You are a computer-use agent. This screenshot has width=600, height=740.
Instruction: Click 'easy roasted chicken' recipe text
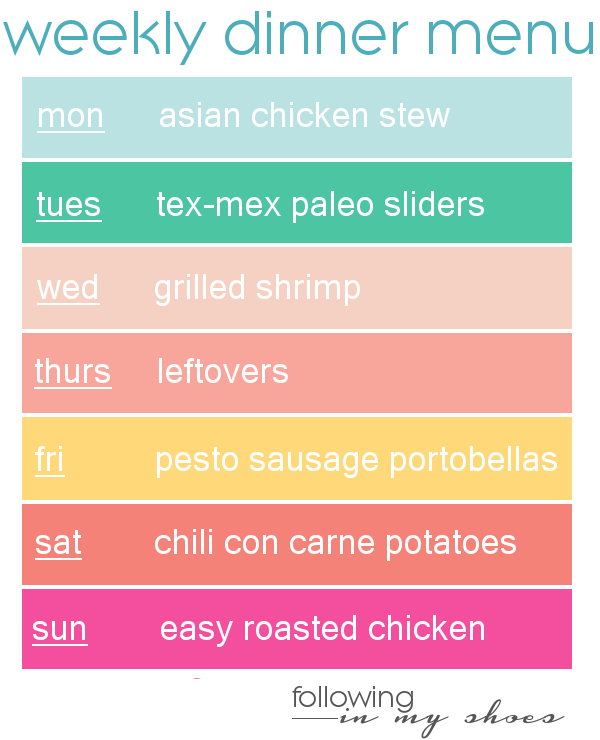pos(322,630)
